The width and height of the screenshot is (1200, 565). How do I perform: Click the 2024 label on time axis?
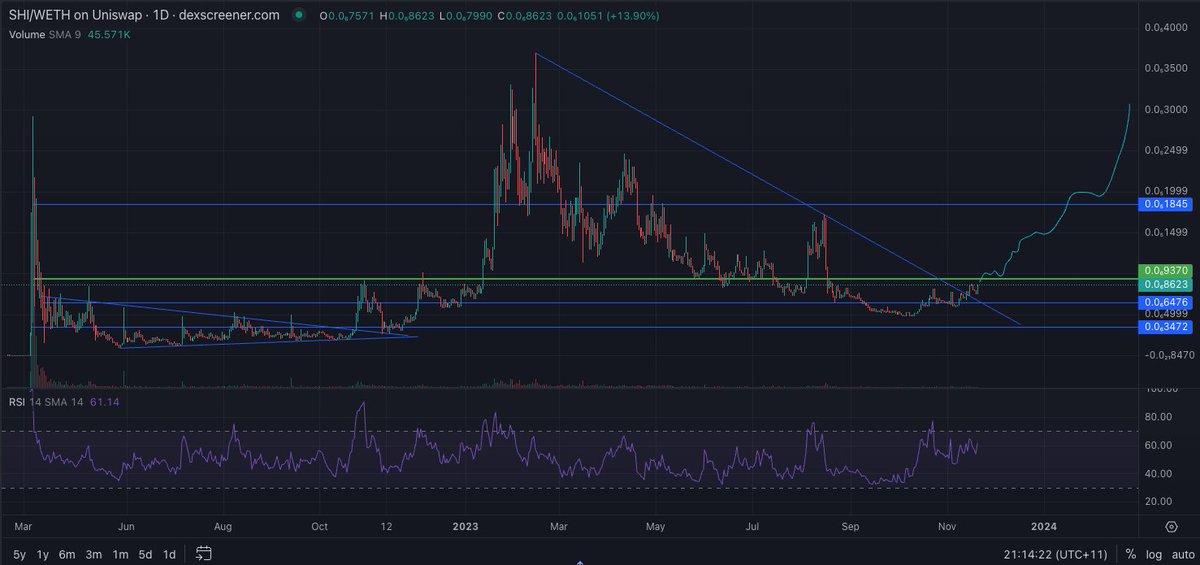pos(1044,525)
